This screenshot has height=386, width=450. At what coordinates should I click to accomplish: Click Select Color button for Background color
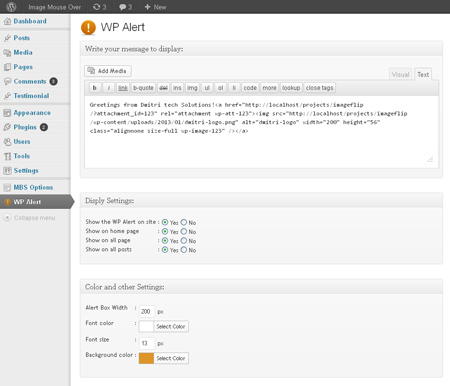point(171,358)
